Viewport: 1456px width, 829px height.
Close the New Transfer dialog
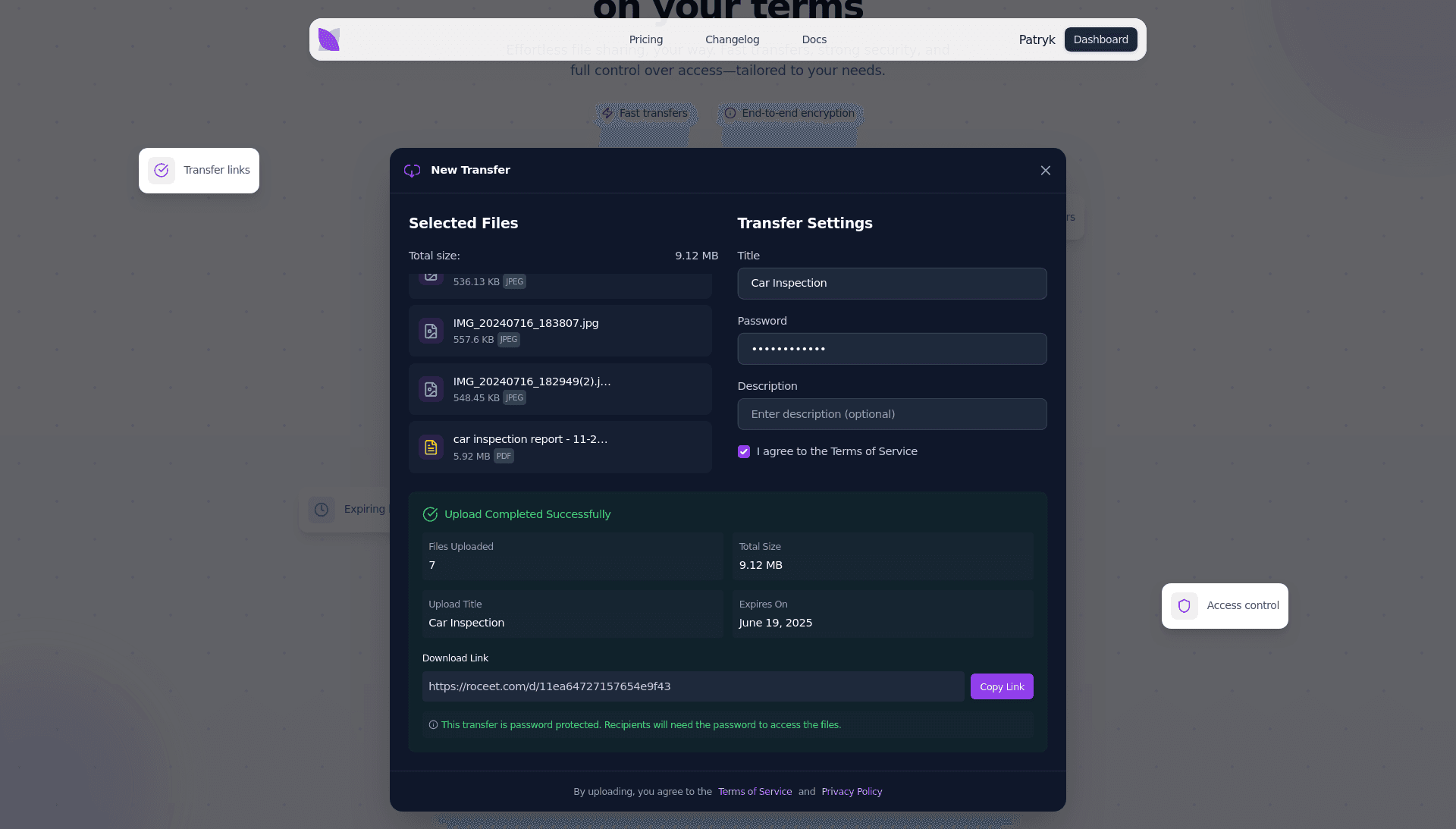point(1045,171)
